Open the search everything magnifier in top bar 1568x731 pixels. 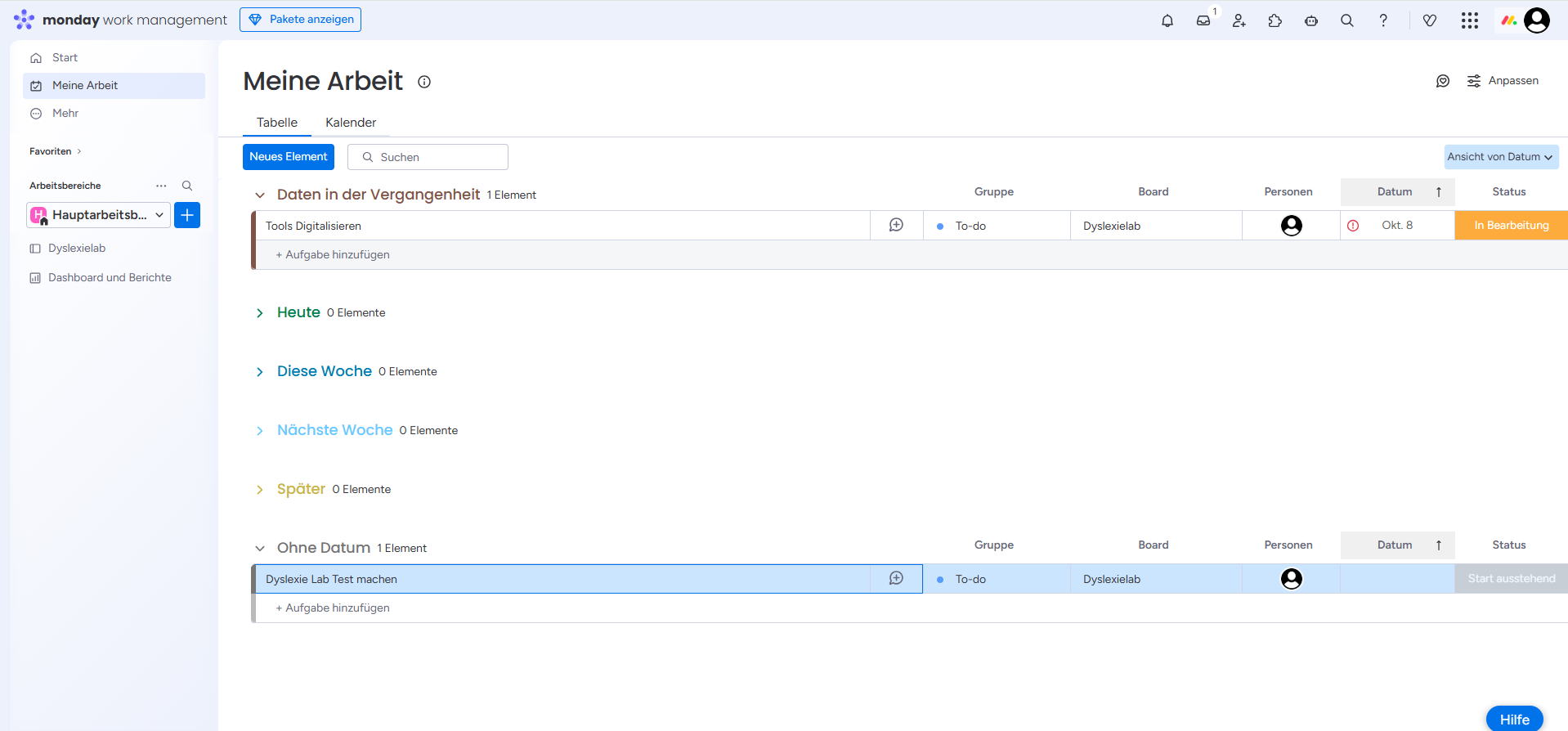(1347, 20)
